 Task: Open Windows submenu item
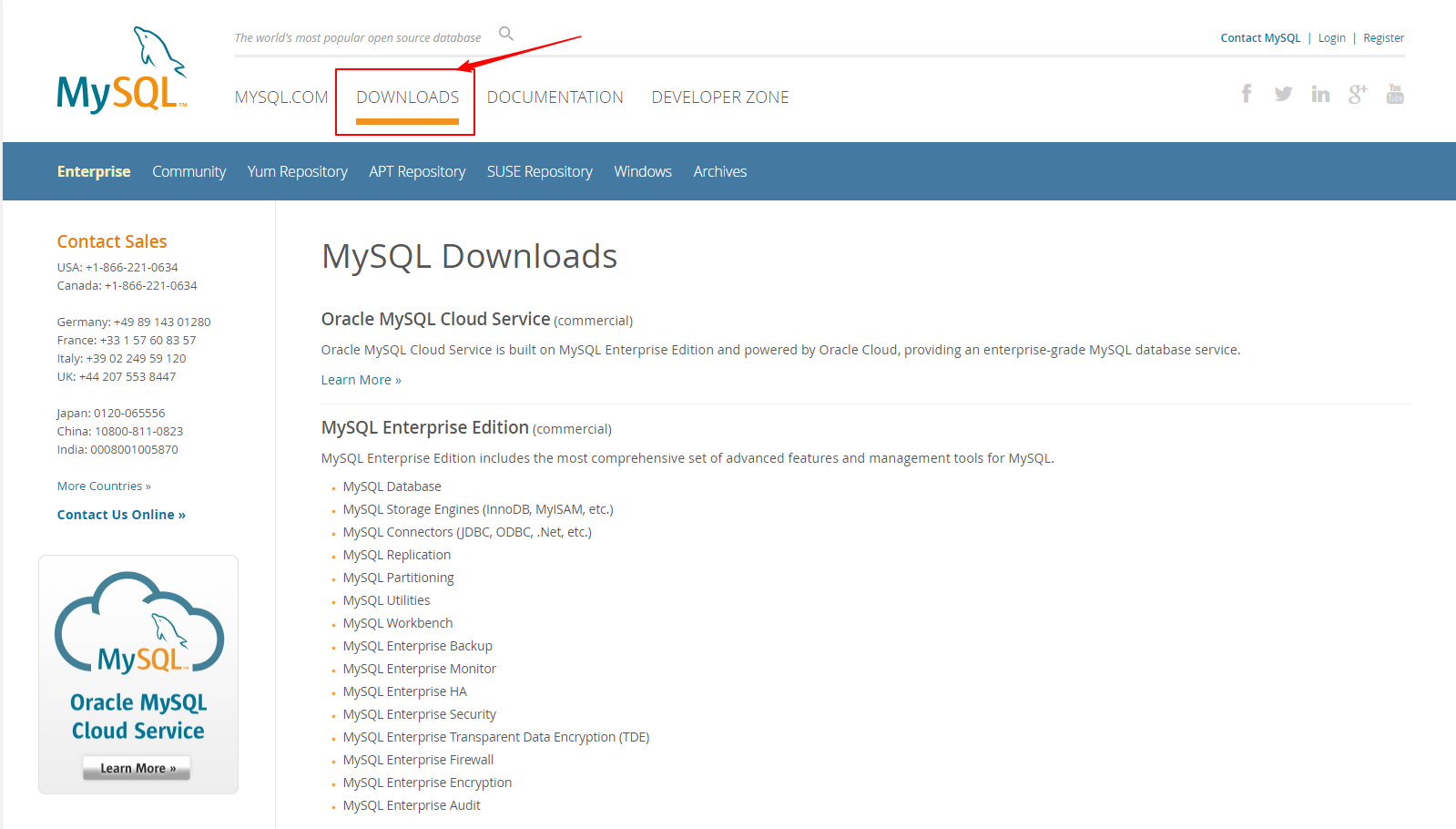[x=643, y=171]
